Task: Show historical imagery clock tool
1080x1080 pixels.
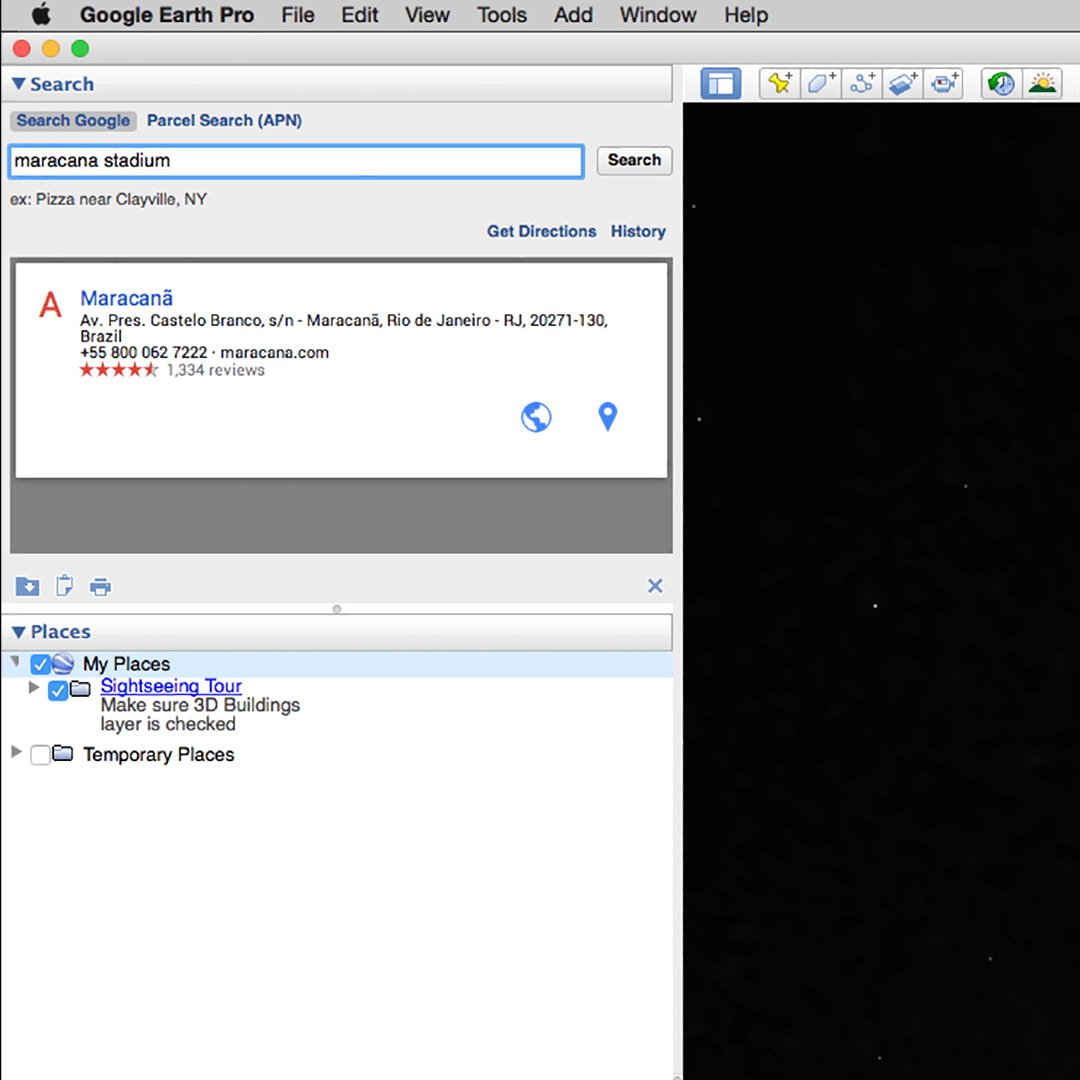Action: 1001,84
